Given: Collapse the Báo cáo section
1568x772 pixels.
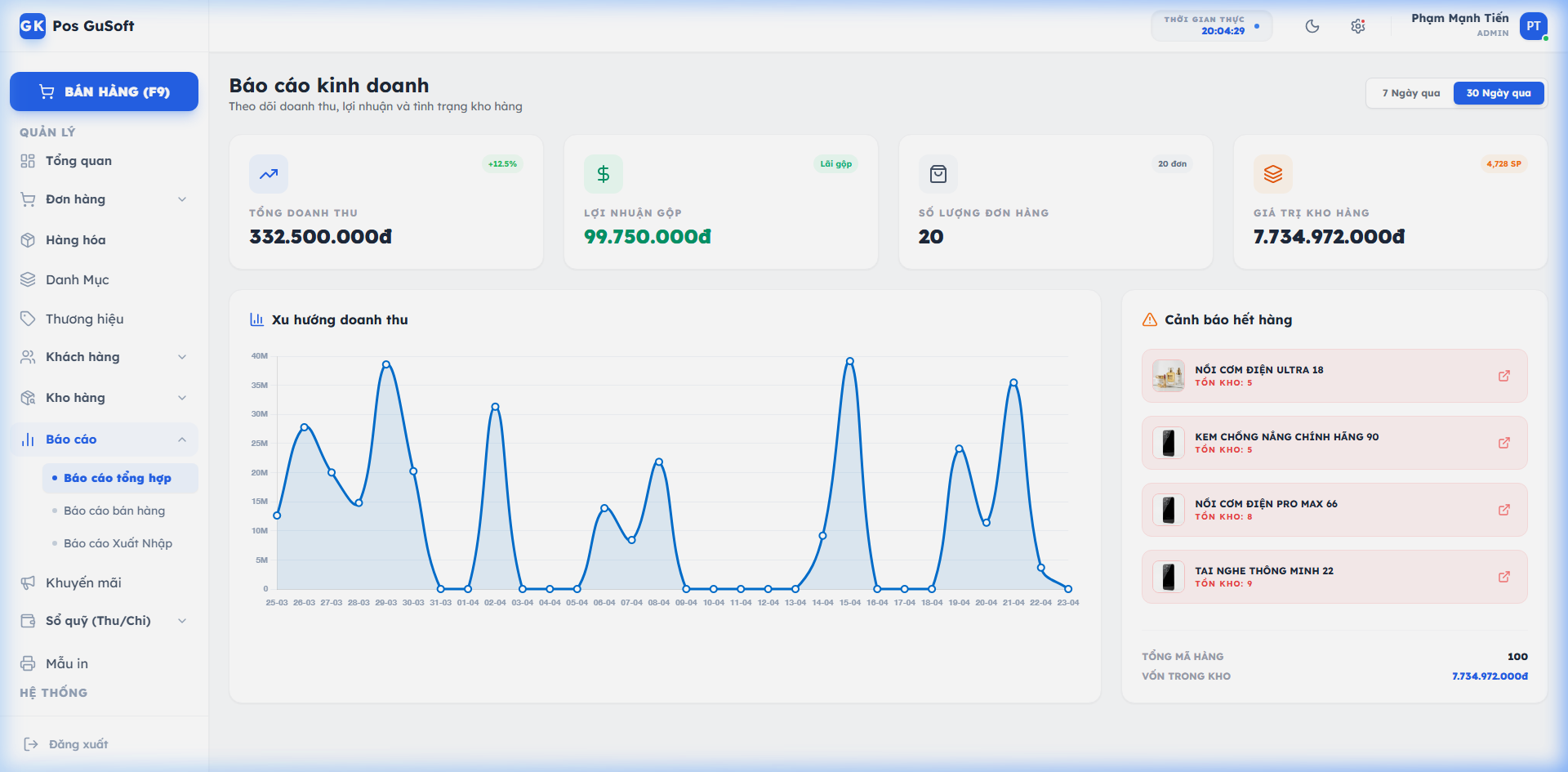Looking at the screenshot, I should [x=182, y=440].
